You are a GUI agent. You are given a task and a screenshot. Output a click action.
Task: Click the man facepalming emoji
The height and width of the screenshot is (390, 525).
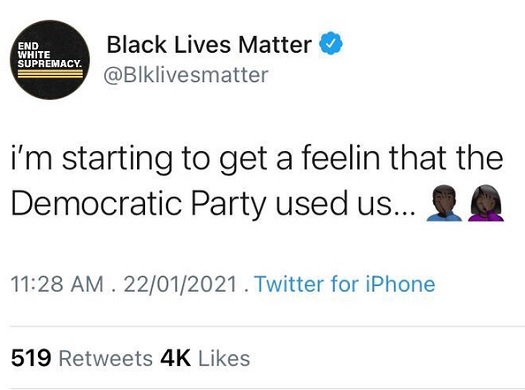[444, 204]
